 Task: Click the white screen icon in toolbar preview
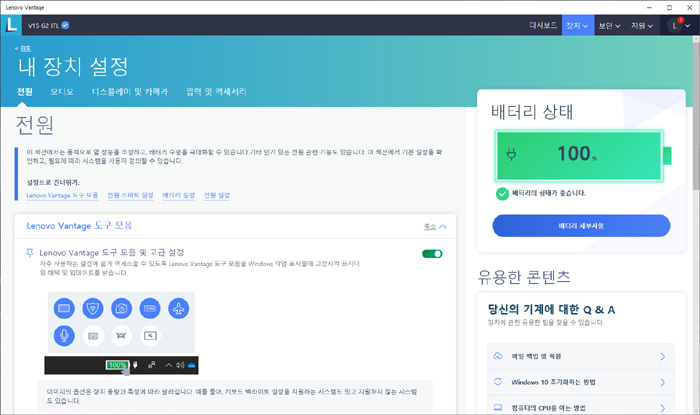tap(150, 336)
